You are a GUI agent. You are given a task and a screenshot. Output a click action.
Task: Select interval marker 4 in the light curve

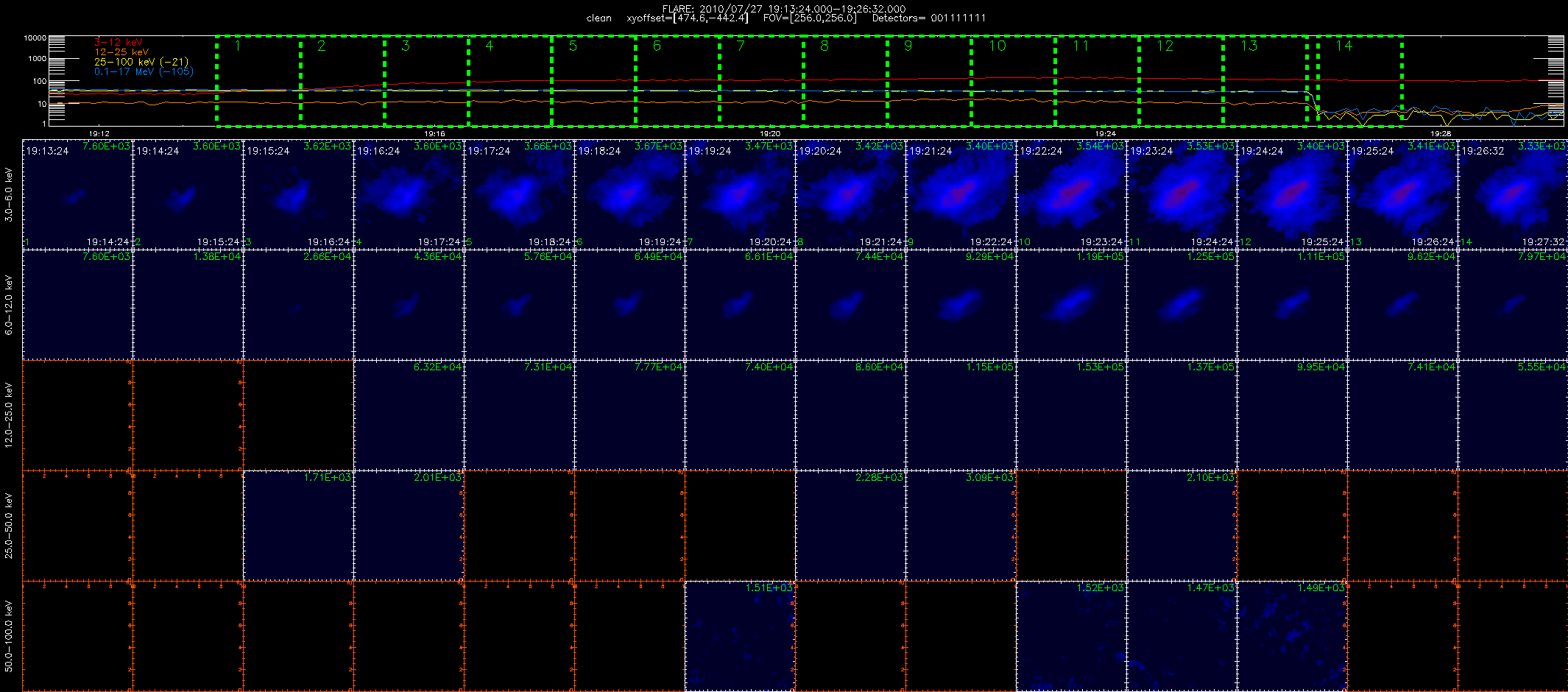[x=490, y=46]
